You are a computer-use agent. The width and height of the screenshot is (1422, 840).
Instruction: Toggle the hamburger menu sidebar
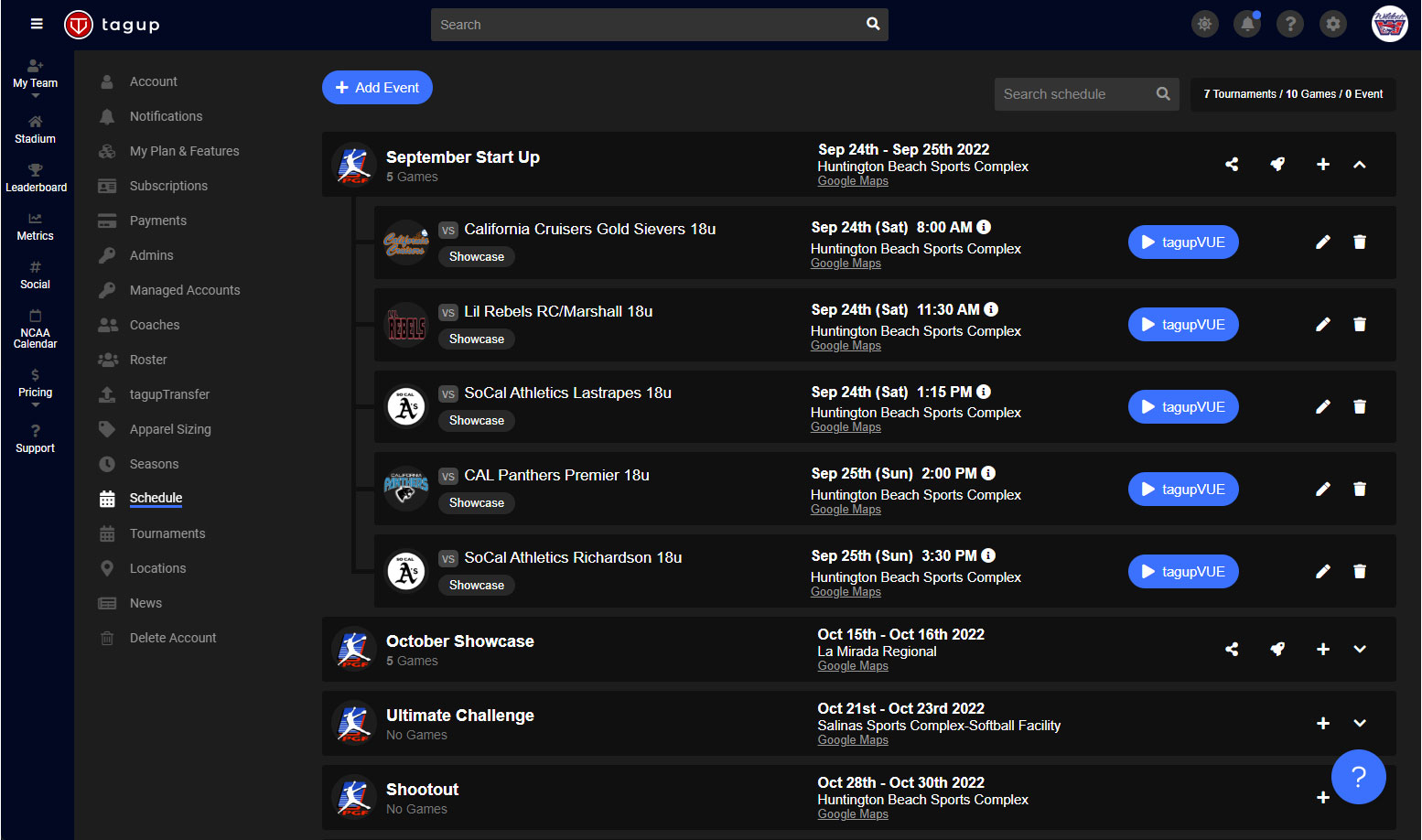37,24
